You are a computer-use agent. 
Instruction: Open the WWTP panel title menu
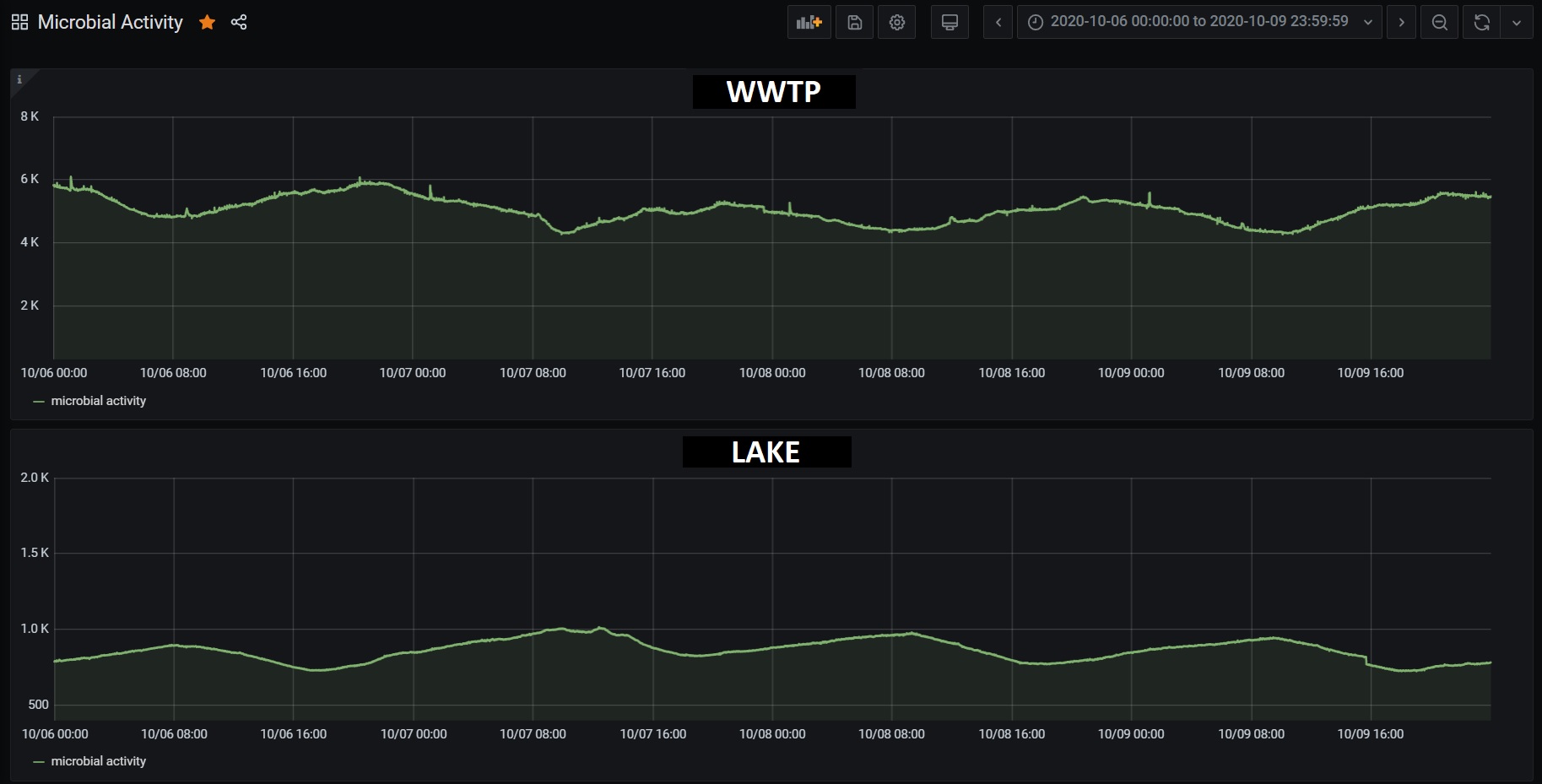pos(773,91)
